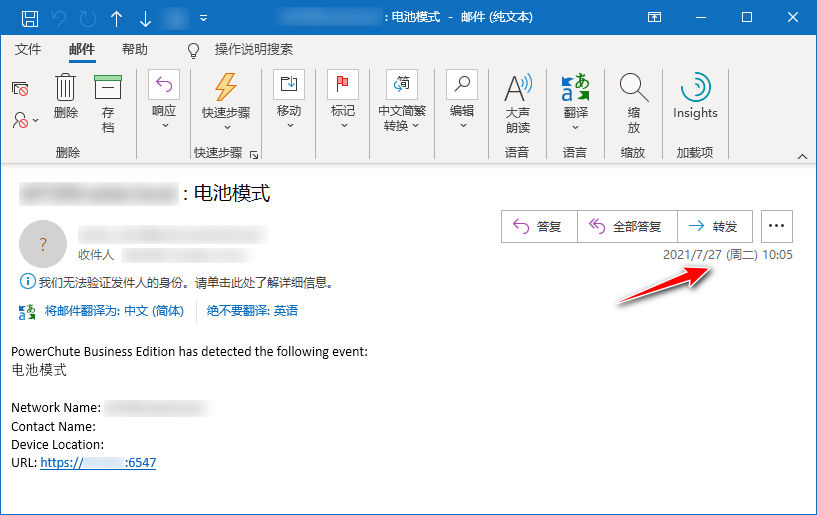Click the 2021/7/27 (周二) 10:05 timestamp
This screenshot has width=817, height=515.
click(x=727, y=255)
